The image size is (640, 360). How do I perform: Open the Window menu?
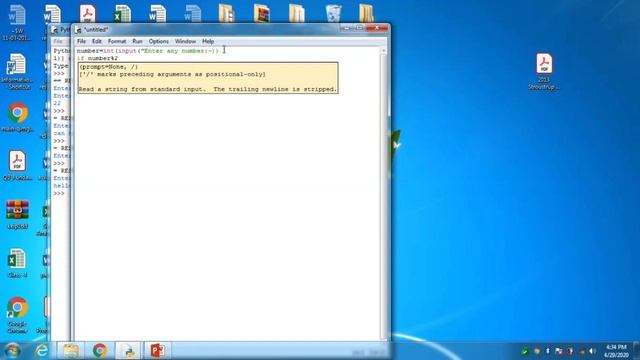click(185, 41)
